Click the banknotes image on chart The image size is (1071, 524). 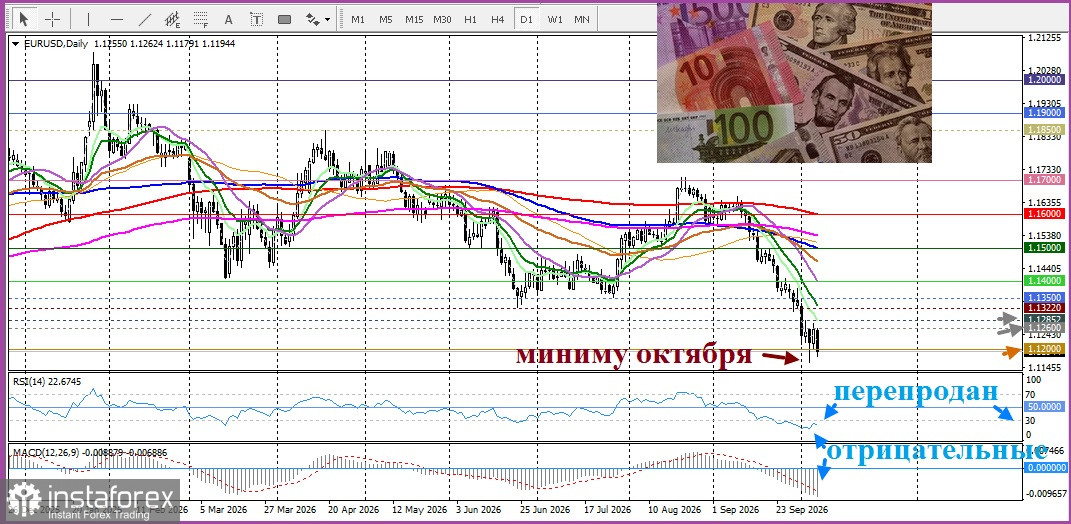[794, 83]
